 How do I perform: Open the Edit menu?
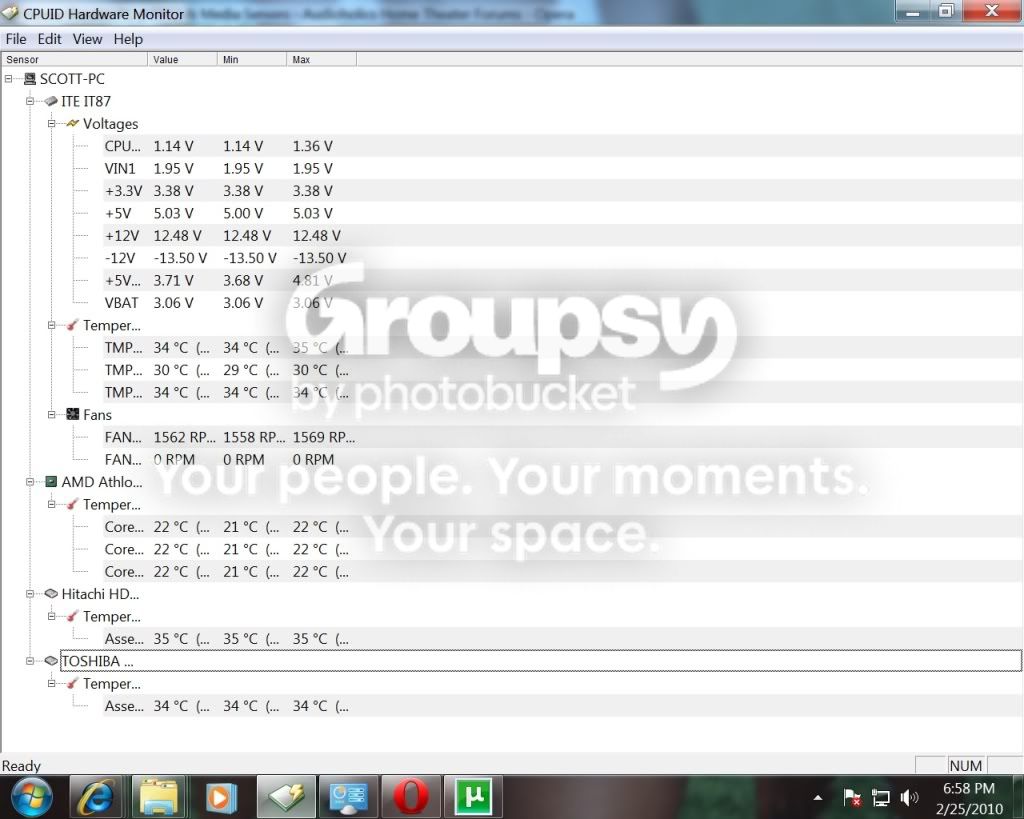49,39
